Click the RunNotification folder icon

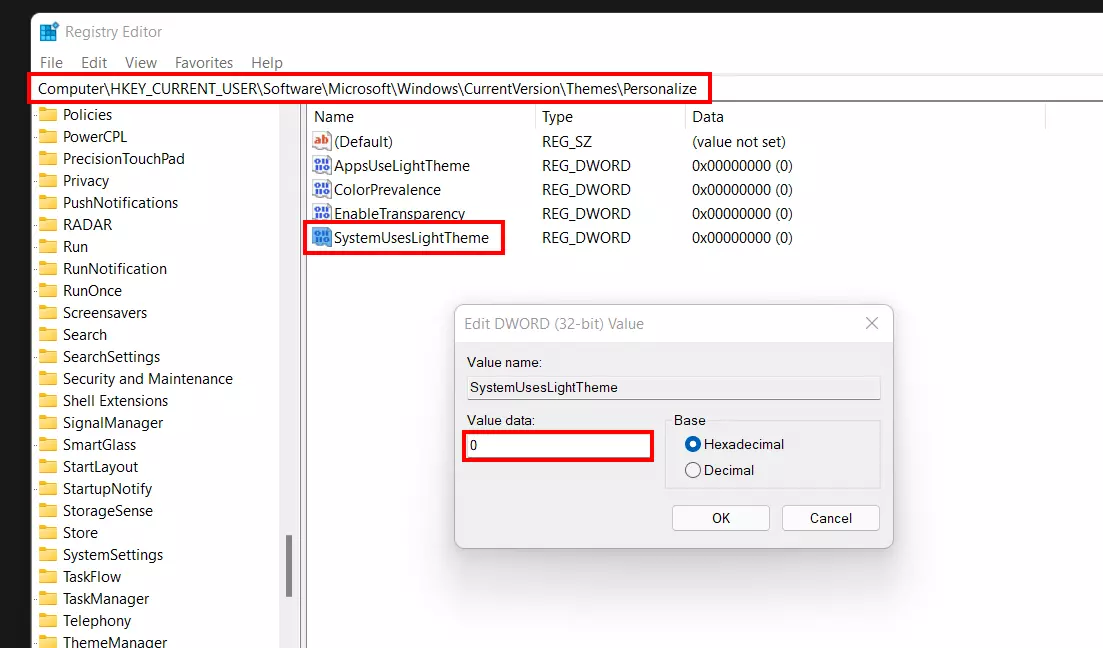[x=48, y=268]
